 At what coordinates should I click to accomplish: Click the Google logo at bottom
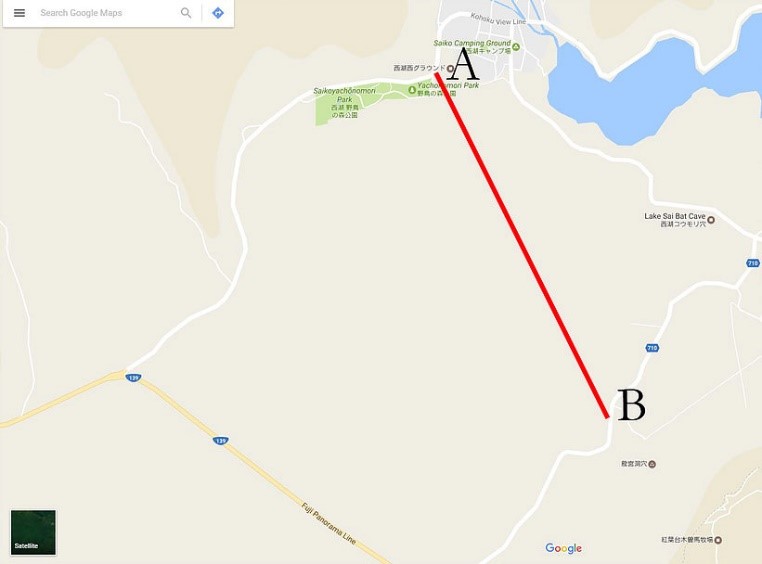pos(563,548)
